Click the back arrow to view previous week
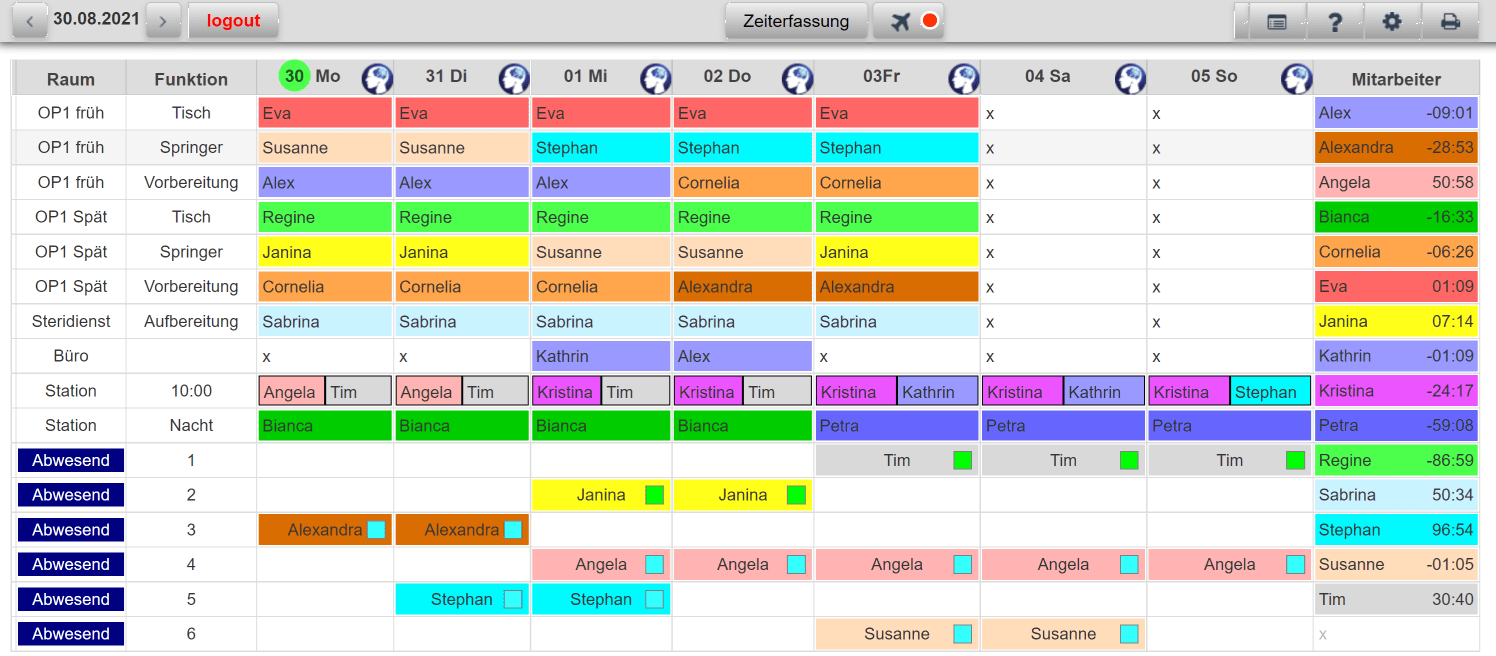1496x656 pixels. tap(28, 19)
